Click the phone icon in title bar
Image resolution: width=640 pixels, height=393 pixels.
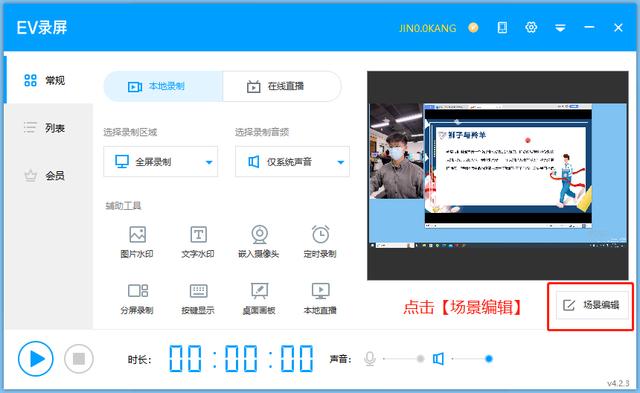point(502,27)
